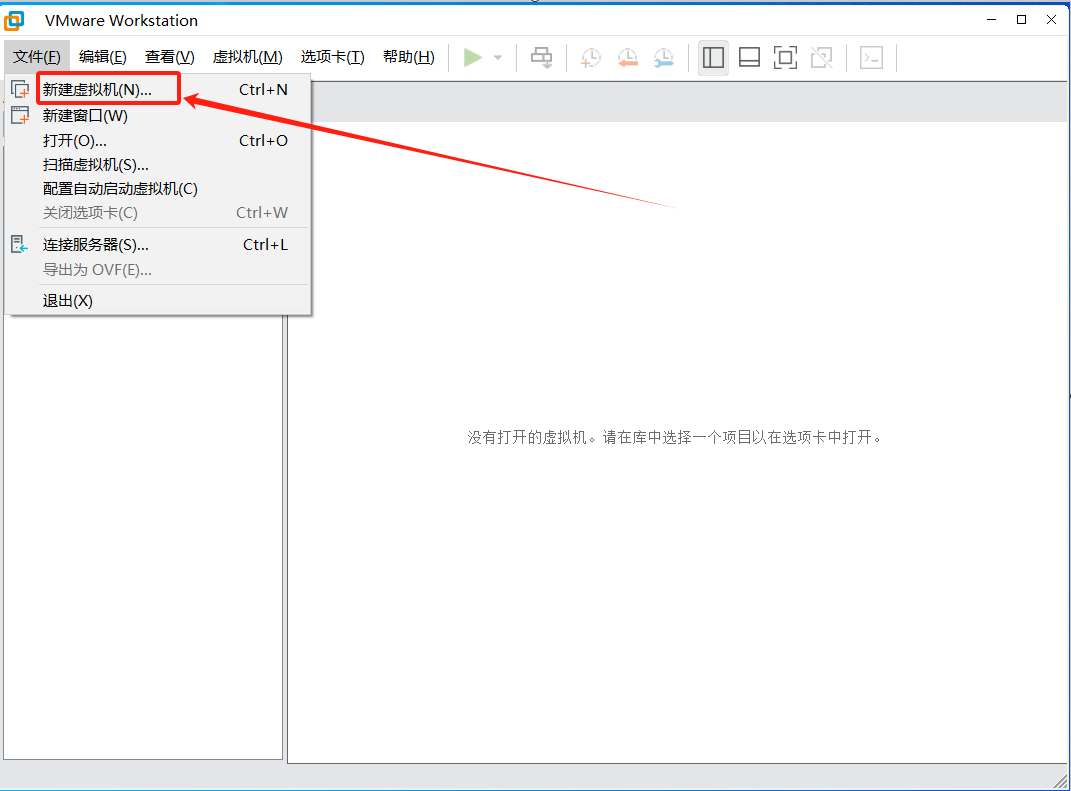Open the 文件(F) menu
Screen dimensions: 1071x791
pyautogui.click(x=37, y=57)
